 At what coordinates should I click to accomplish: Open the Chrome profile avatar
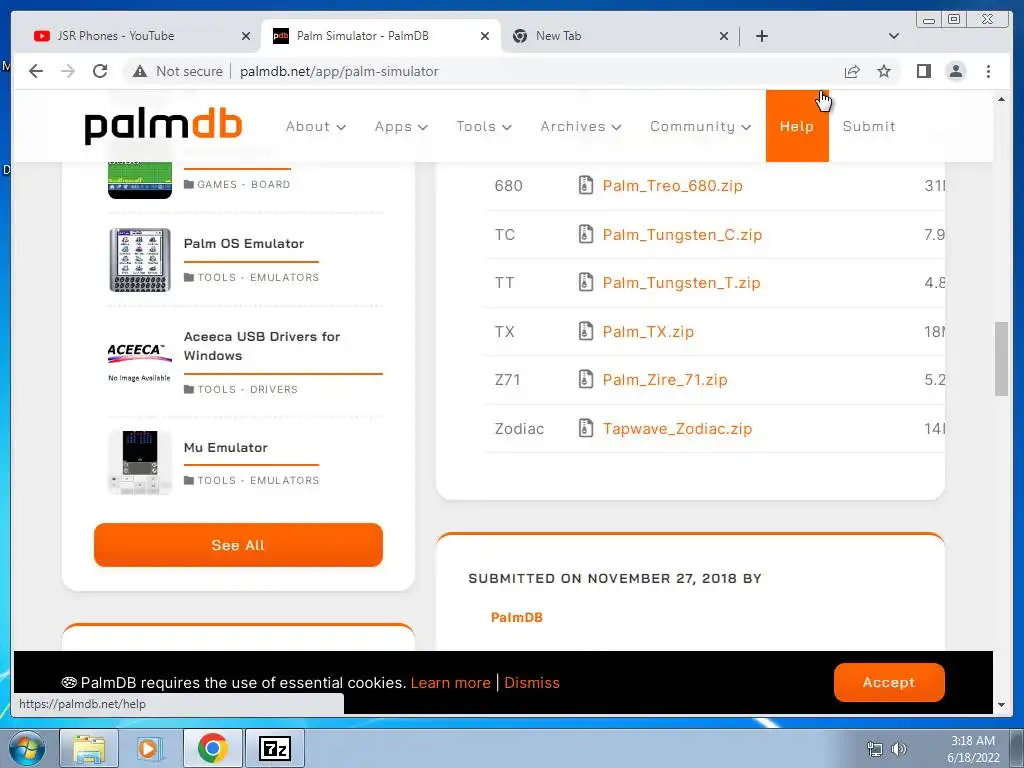point(955,71)
